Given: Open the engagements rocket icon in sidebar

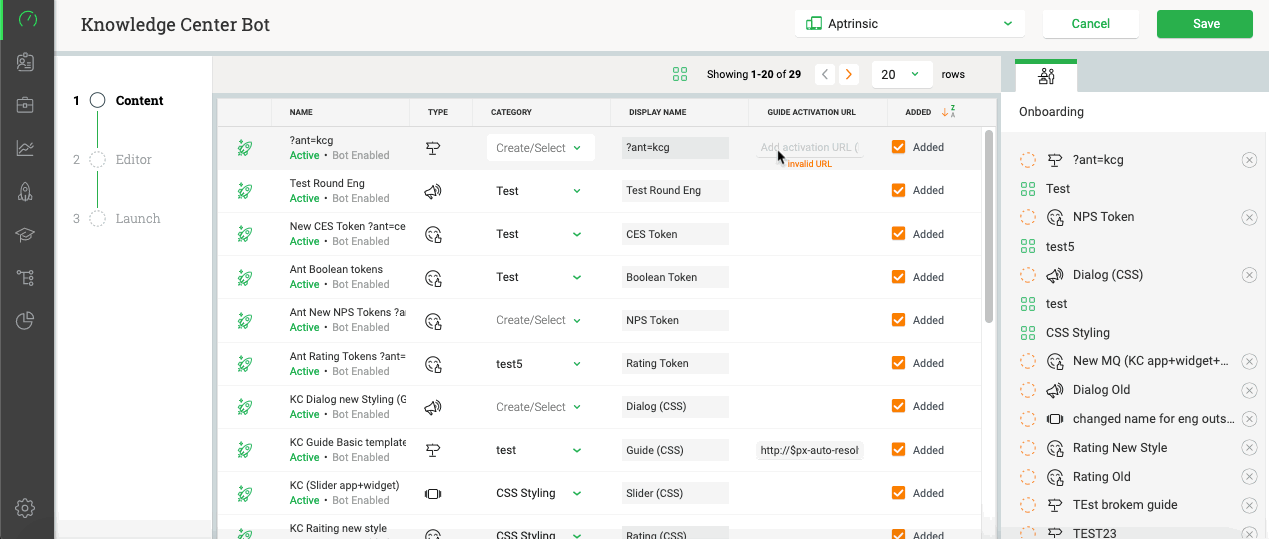Looking at the screenshot, I should pyautogui.click(x=26, y=192).
